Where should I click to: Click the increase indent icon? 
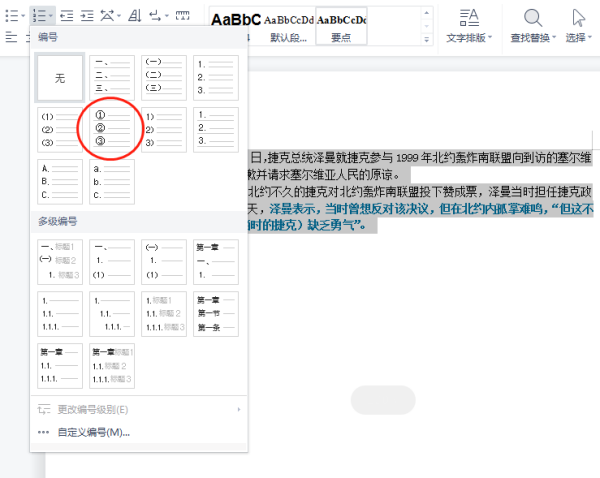(87, 16)
